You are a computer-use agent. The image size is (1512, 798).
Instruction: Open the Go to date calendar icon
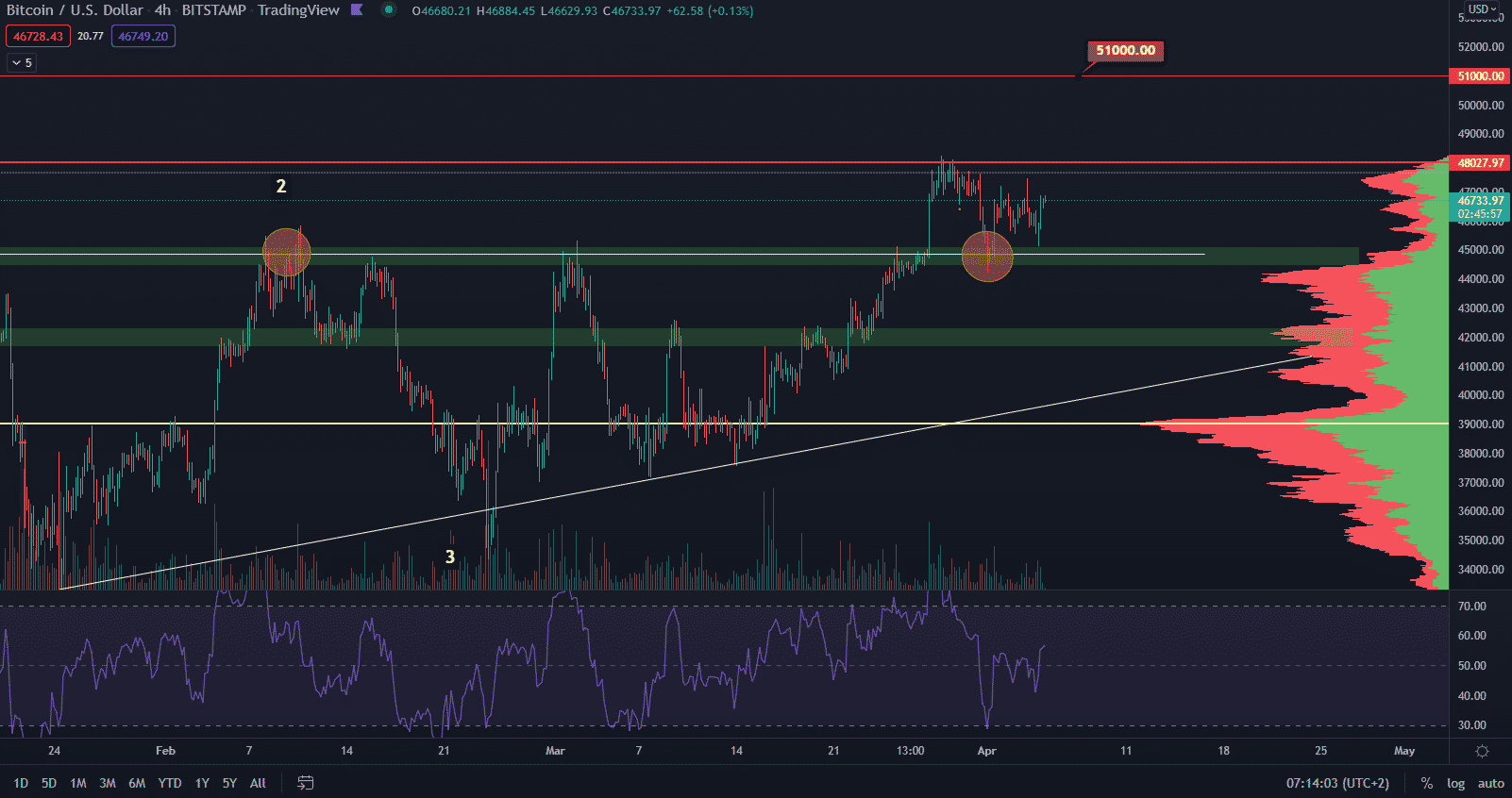tap(305, 783)
